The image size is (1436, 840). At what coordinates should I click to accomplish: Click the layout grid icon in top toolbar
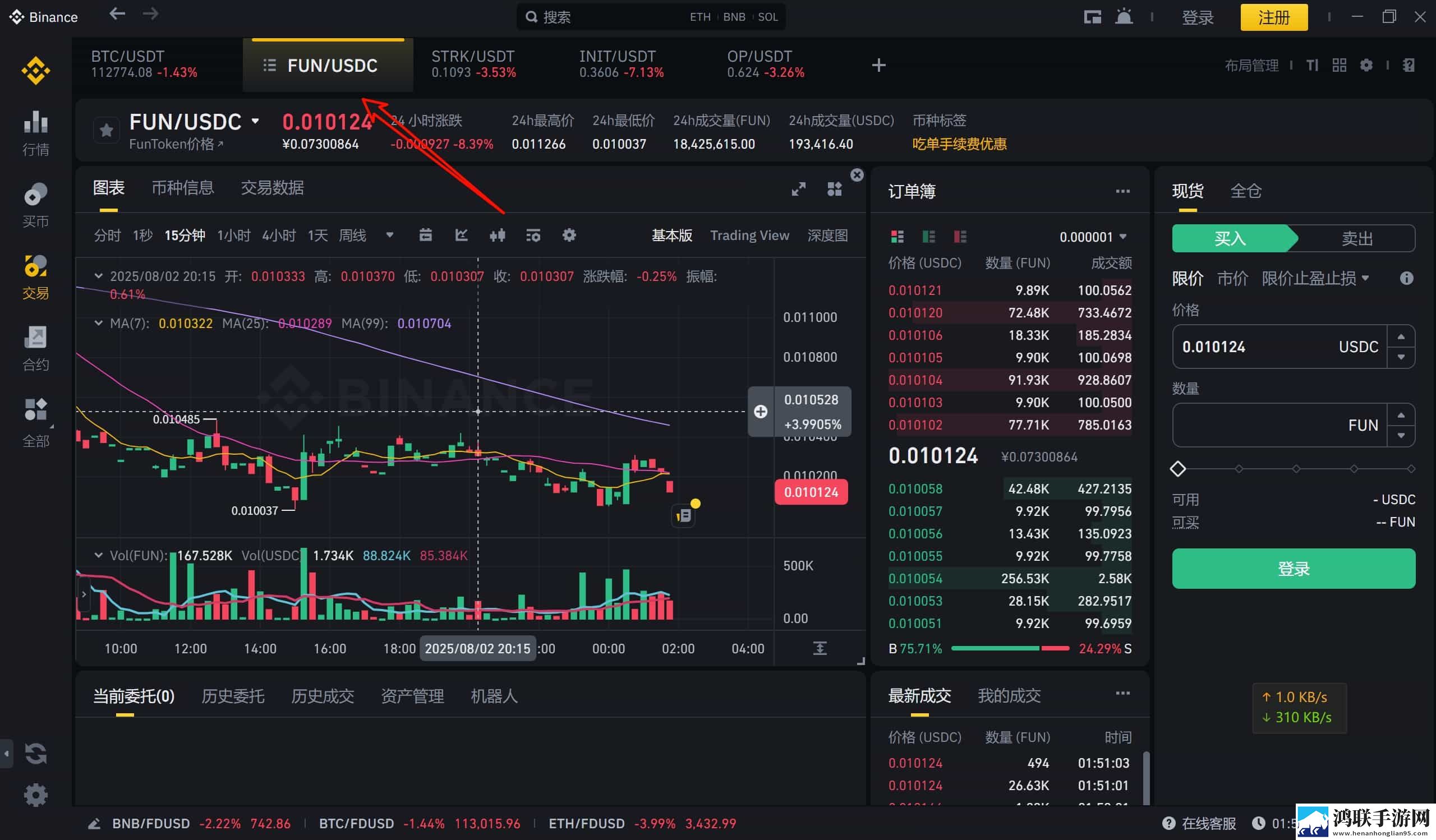point(1339,65)
